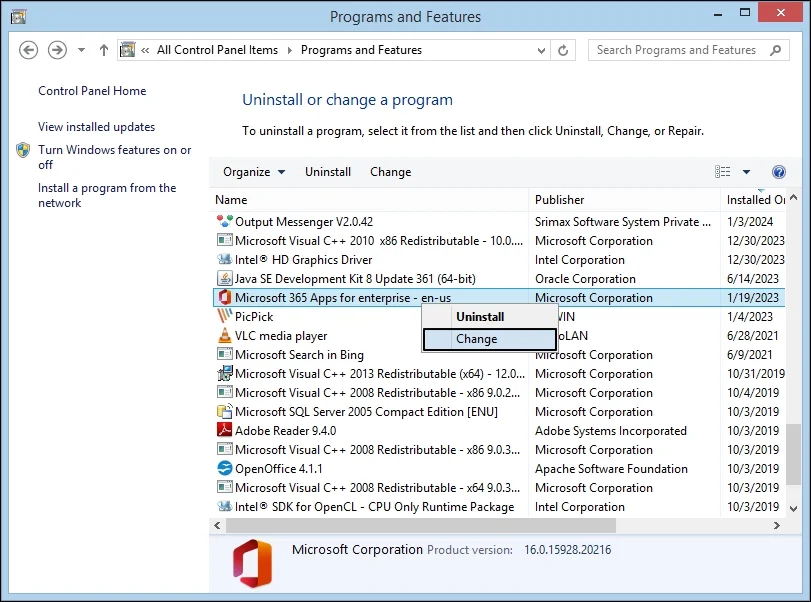Open Help via the question mark icon
The height and width of the screenshot is (602, 811).
[778, 172]
